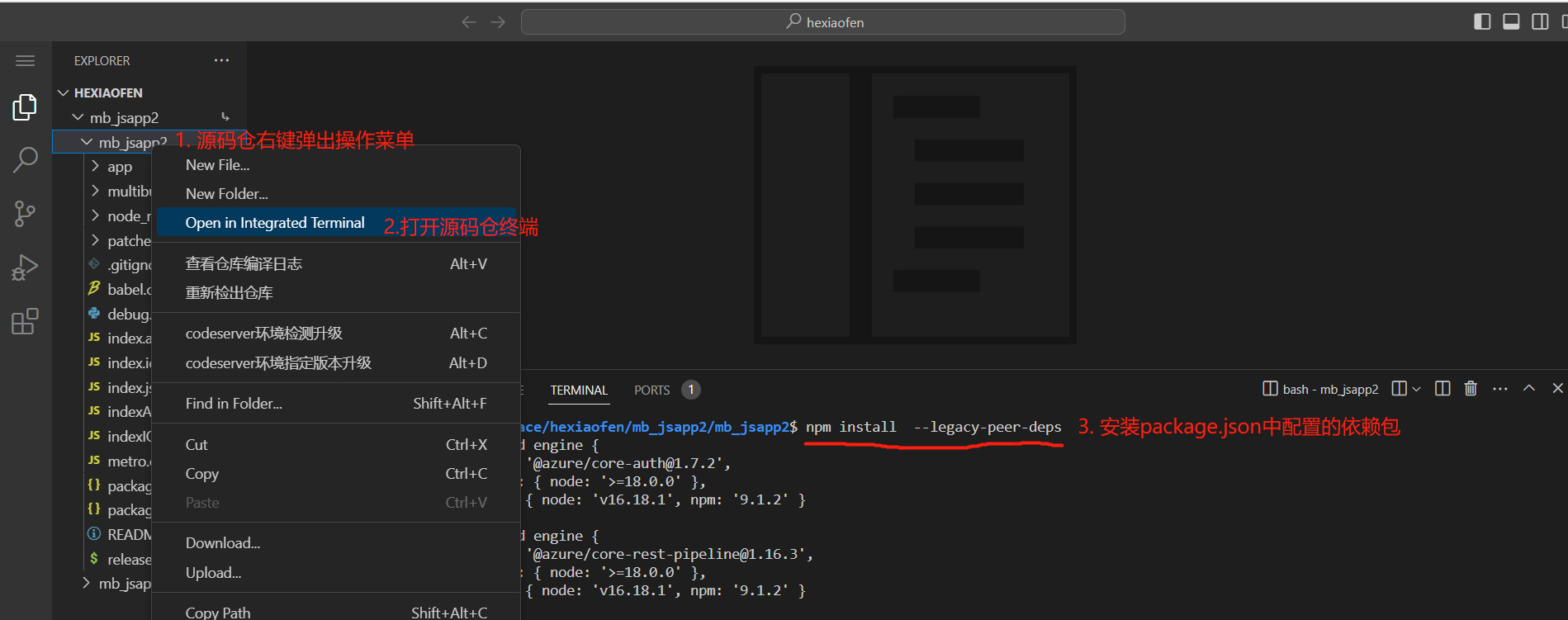1568x620 pixels.
Task: Choose New File... from context menu
Action: [217, 165]
